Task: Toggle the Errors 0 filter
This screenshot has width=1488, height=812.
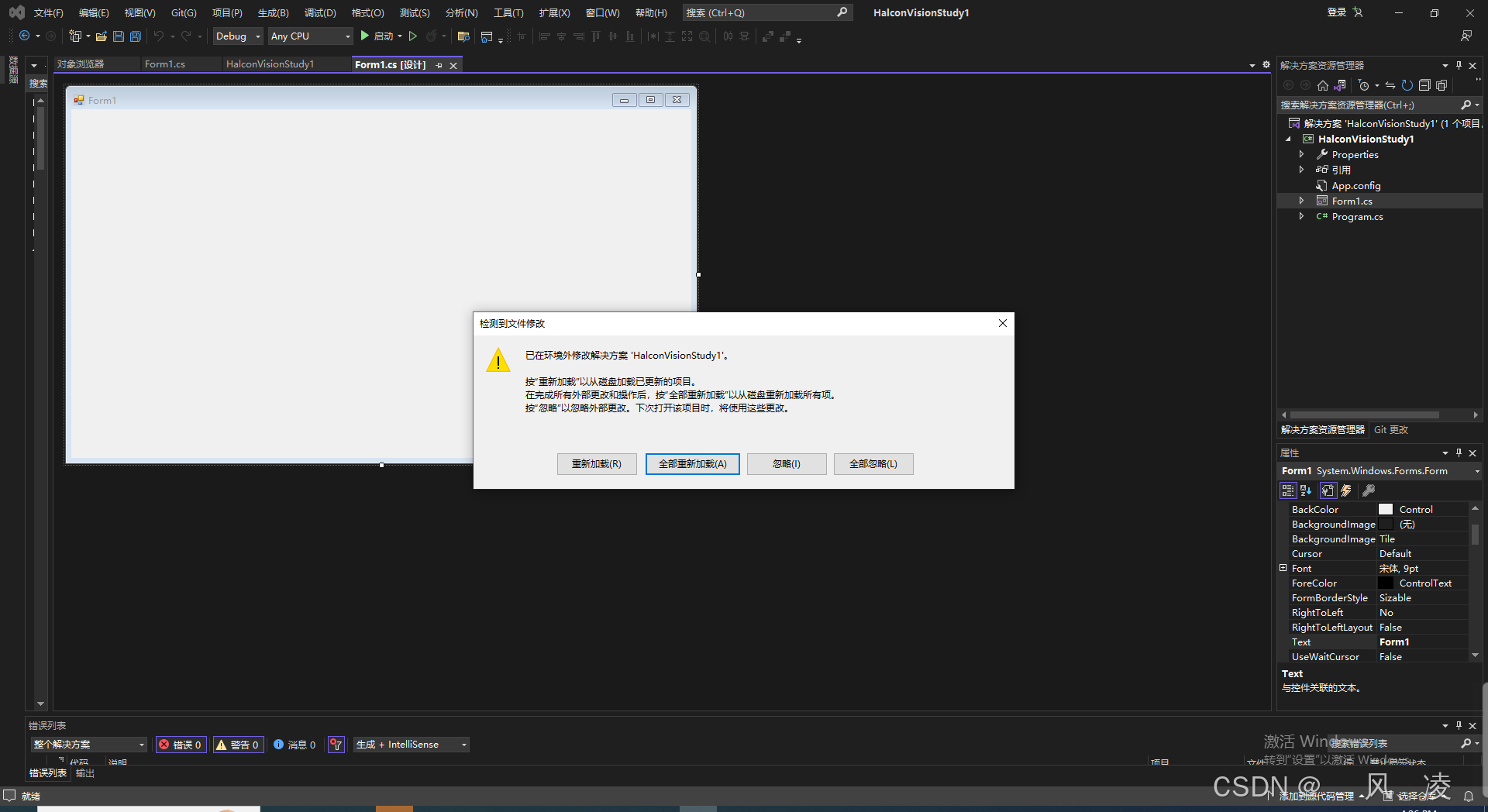Action: pyautogui.click(x=181, y=745)
